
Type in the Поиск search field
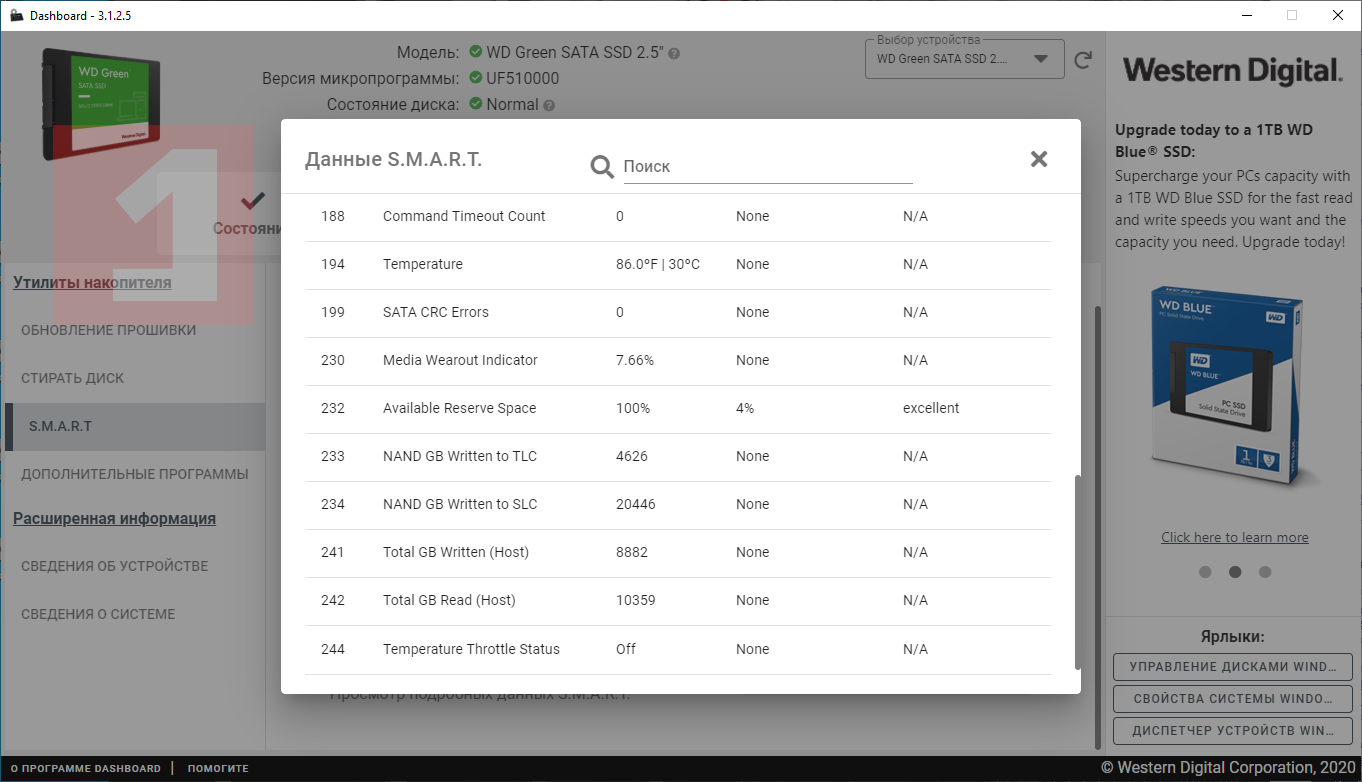click(x=767, y=167)
